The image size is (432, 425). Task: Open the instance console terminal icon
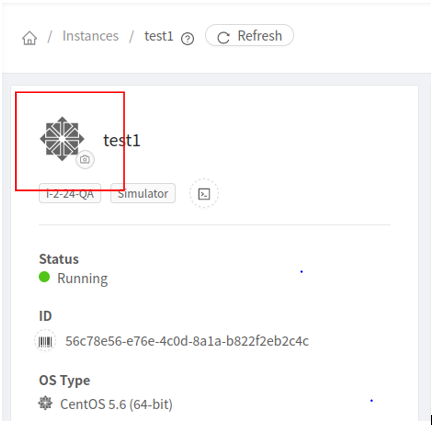(204, 194)
